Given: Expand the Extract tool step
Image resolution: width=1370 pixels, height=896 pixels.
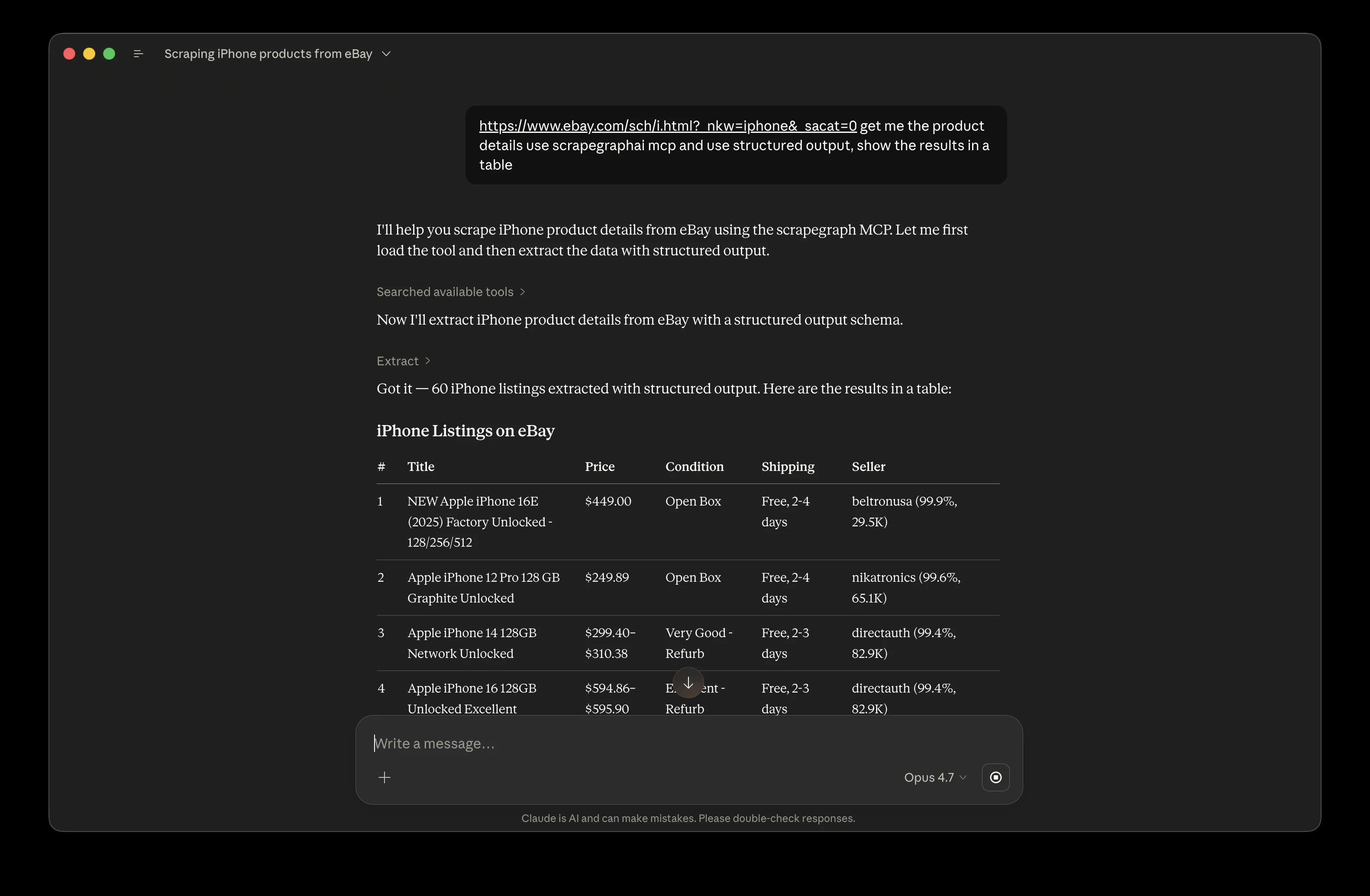Looking at the screenshot, I should [403, 361].
